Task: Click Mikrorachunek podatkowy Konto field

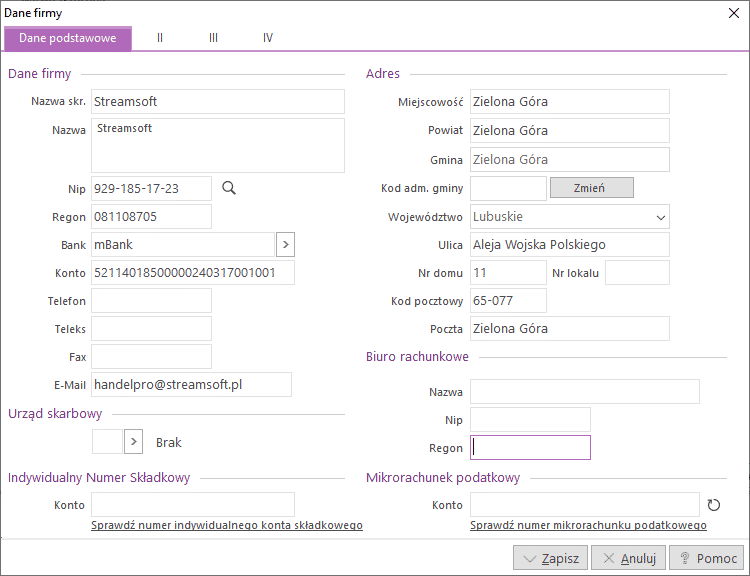Action: tap(585, 505)
